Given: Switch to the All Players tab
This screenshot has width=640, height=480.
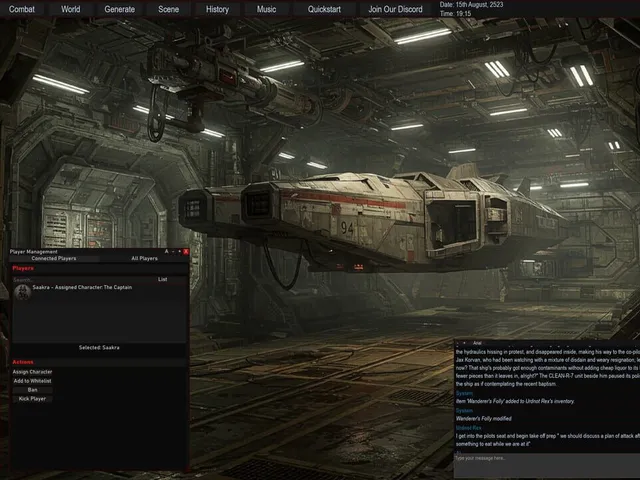Looking at the screenshot, I should [x=144, y=258].
